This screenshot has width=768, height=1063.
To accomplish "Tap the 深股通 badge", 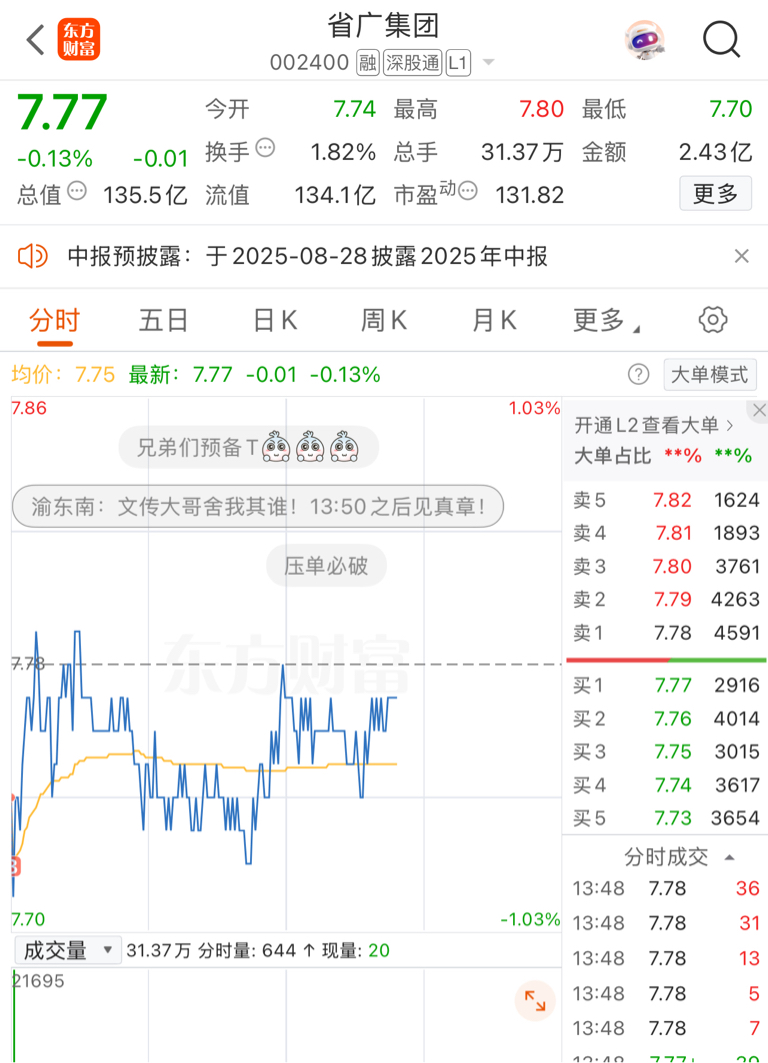I will [413, 63].
